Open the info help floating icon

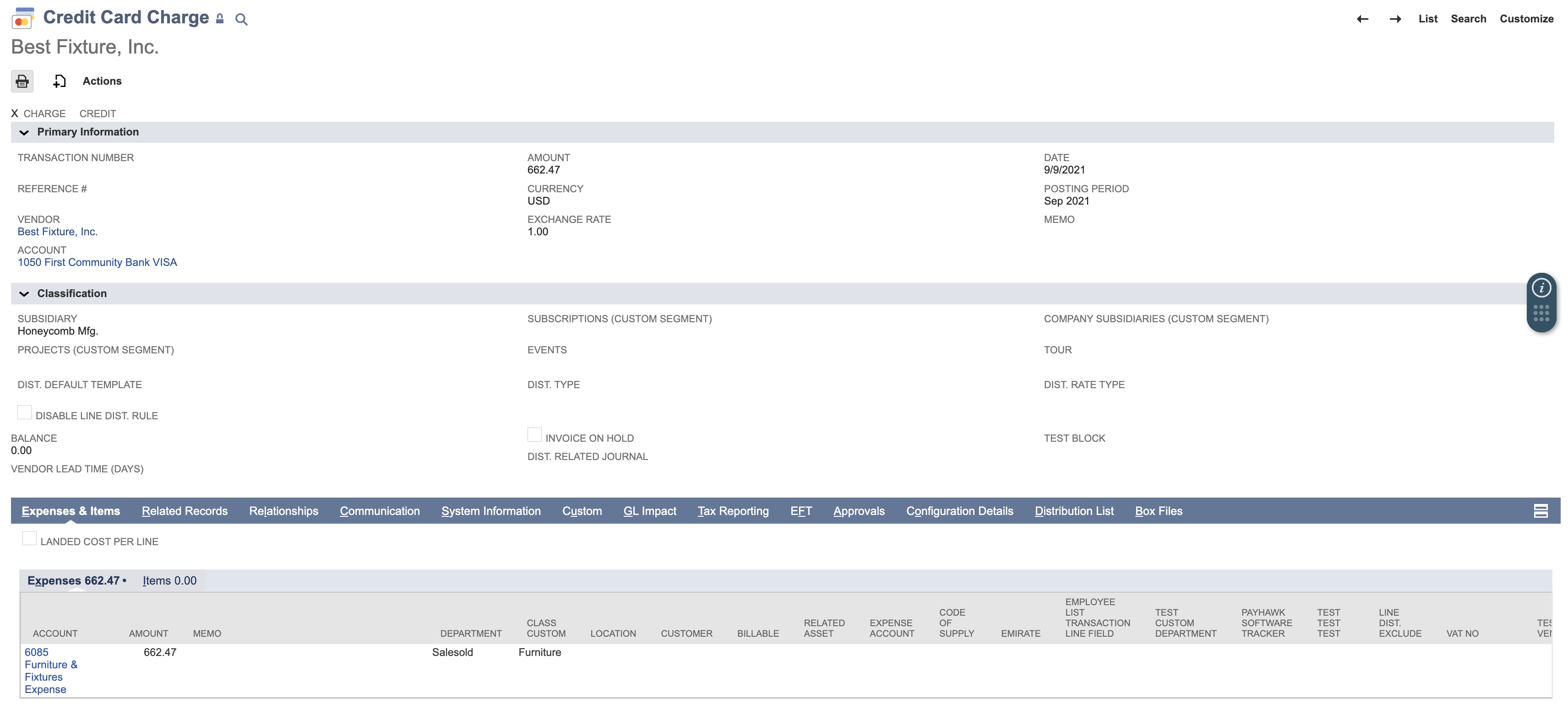(1541, 288)
